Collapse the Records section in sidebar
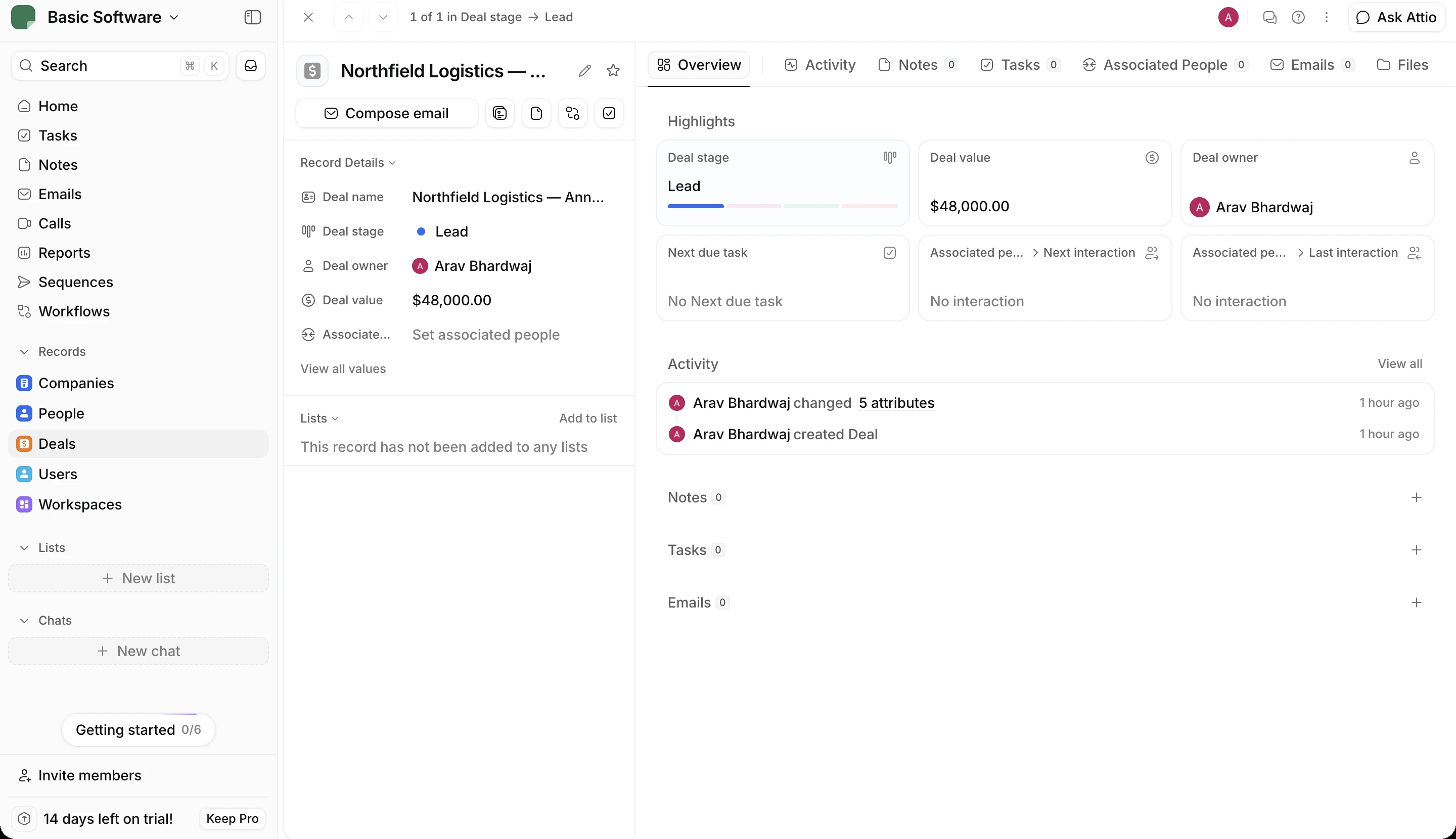The image size is (1456, 839). [53, 351]
